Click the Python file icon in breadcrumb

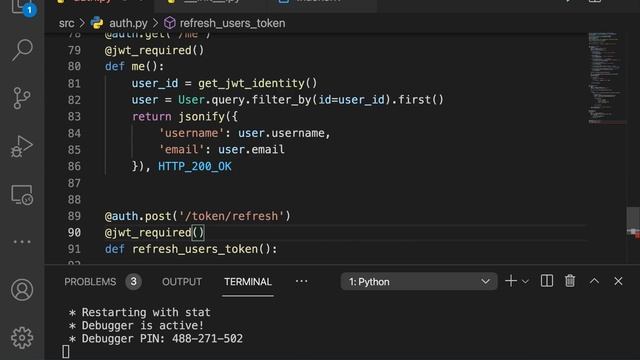point(97,23)
